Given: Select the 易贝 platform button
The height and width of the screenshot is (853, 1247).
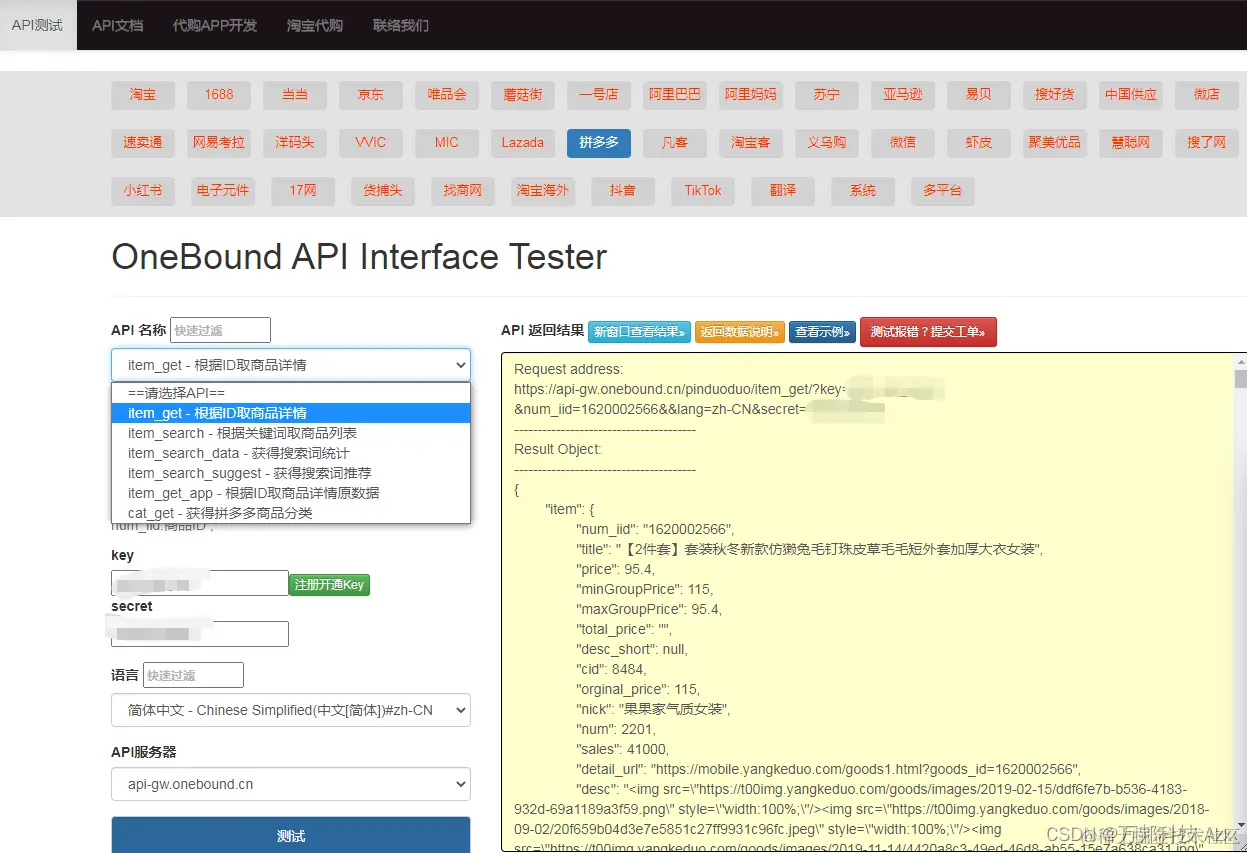Looking at the screenshot, I should click(979, 95).
